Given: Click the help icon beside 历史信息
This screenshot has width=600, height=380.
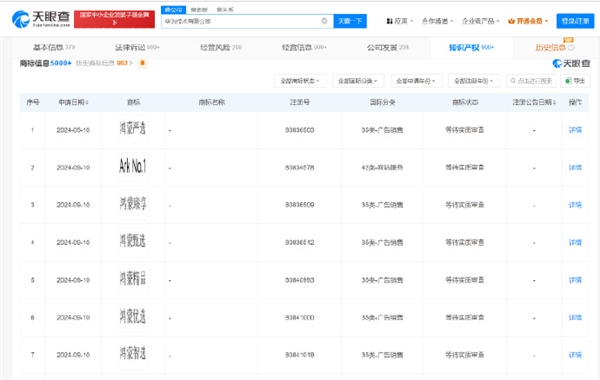Looking at the screenshot, I should pos(571,47).
